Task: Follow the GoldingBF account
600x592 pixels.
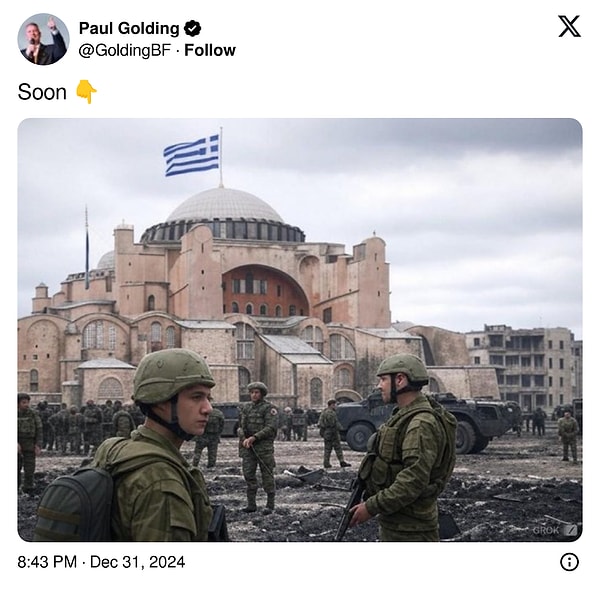Action: tap(210, 50)
